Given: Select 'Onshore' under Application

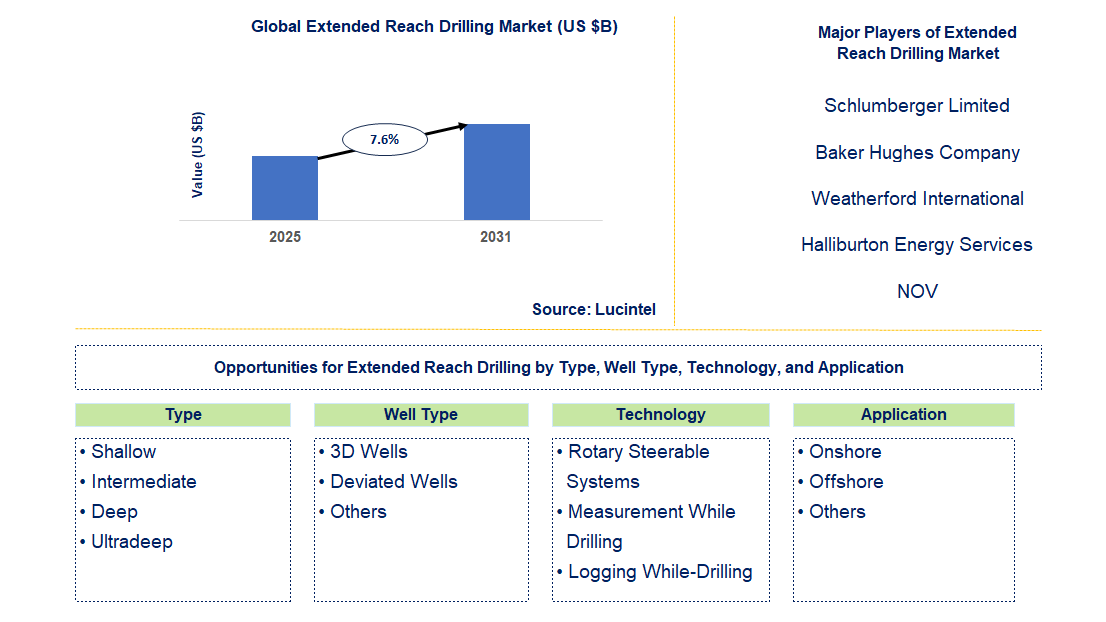Looking at the screenshot, I should coord(845,452).
